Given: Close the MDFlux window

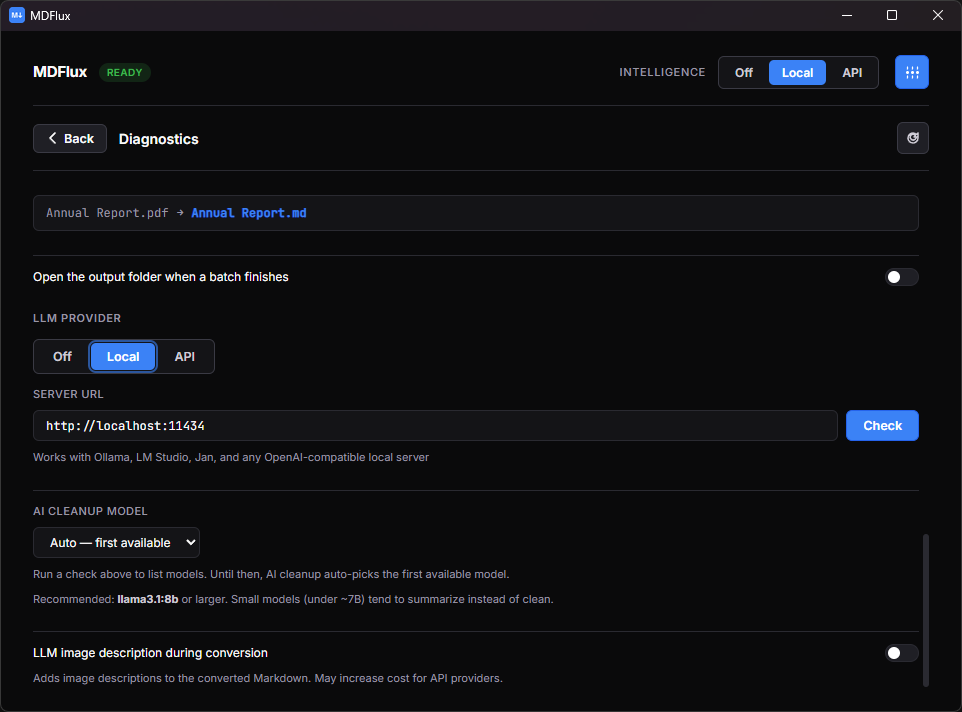Looking at the screenshot, I should click(x=937, y=15).
